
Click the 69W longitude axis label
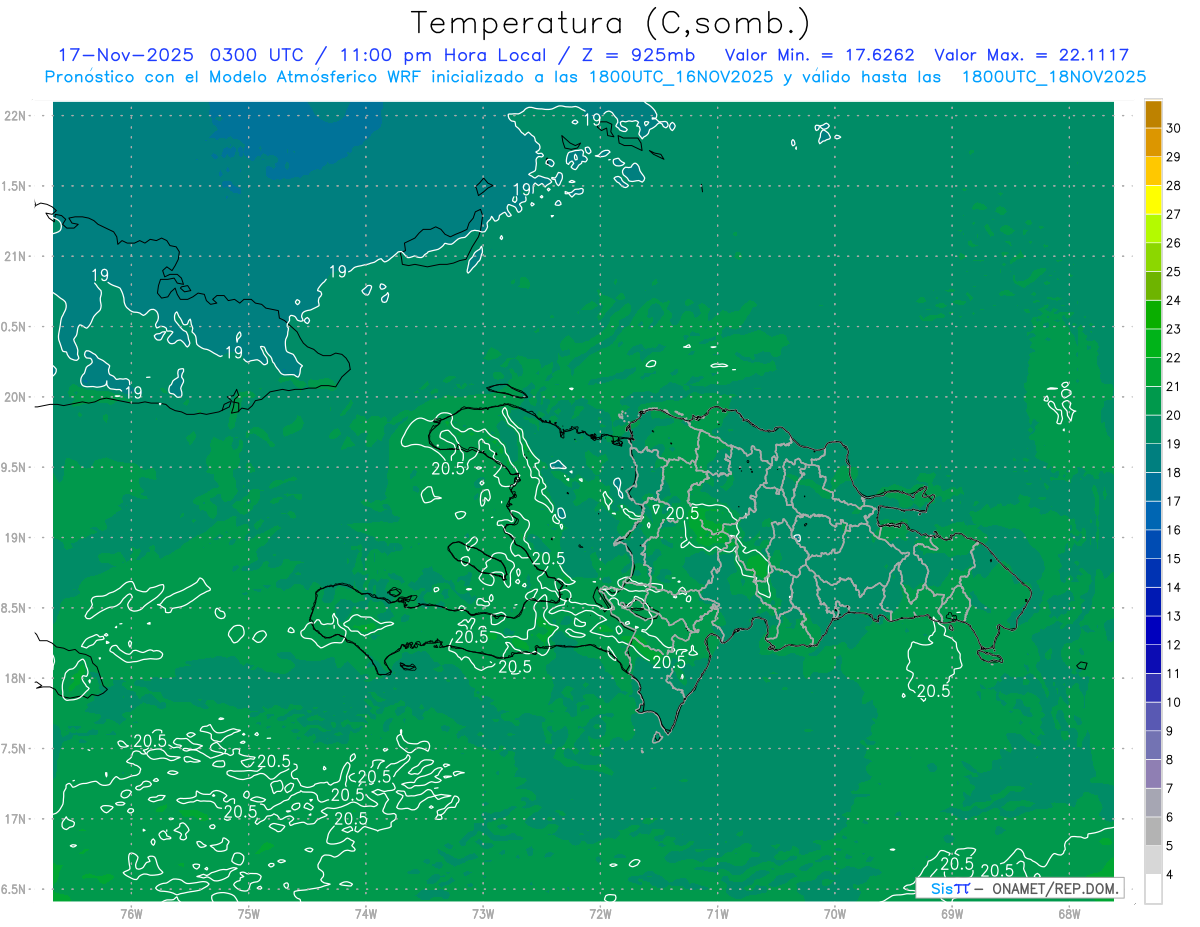point(952,914)
